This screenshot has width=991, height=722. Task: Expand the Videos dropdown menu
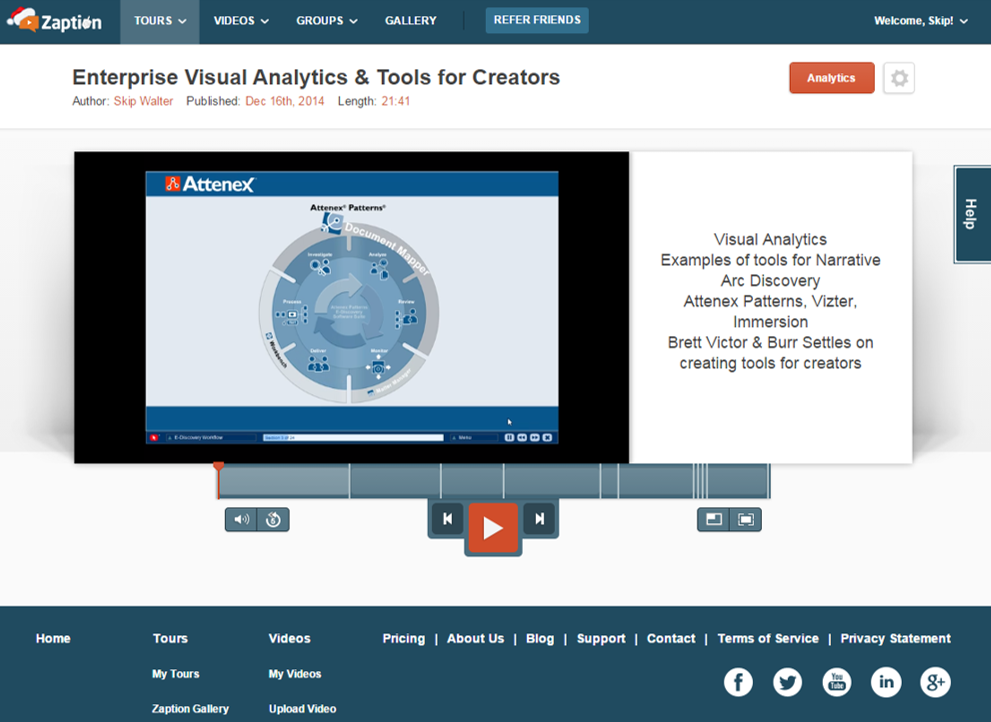[240, 21]
